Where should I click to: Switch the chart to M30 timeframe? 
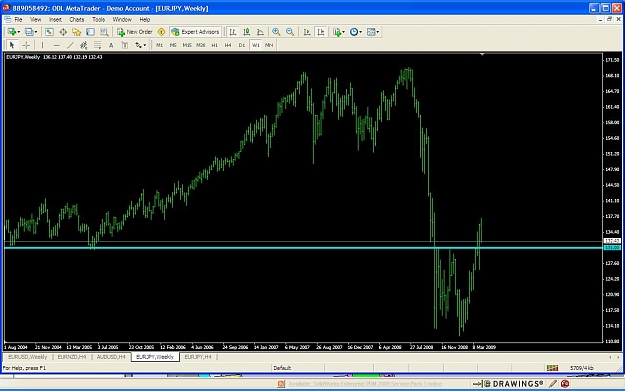(200, 45)
